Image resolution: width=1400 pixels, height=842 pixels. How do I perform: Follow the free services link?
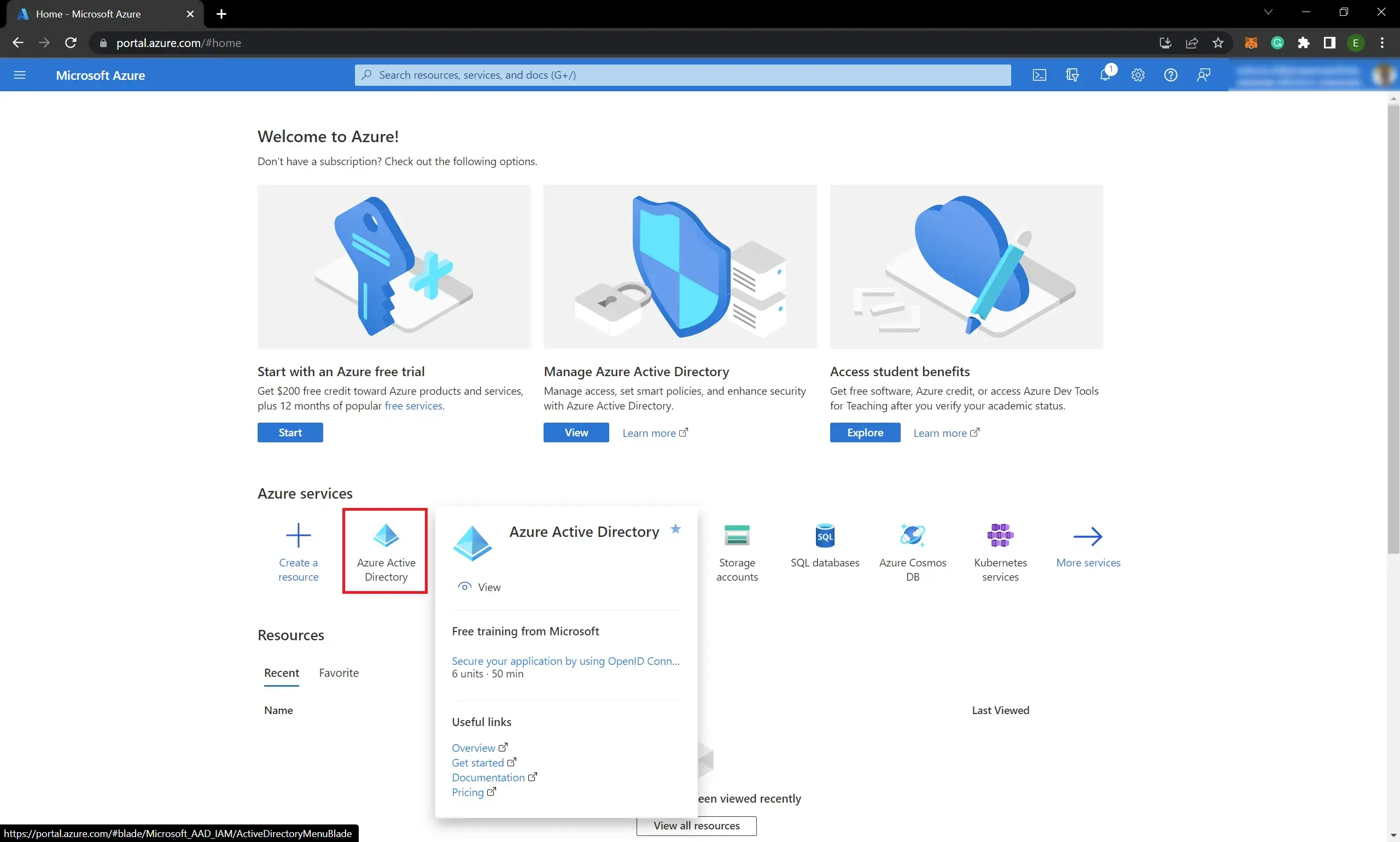point(413,406)
